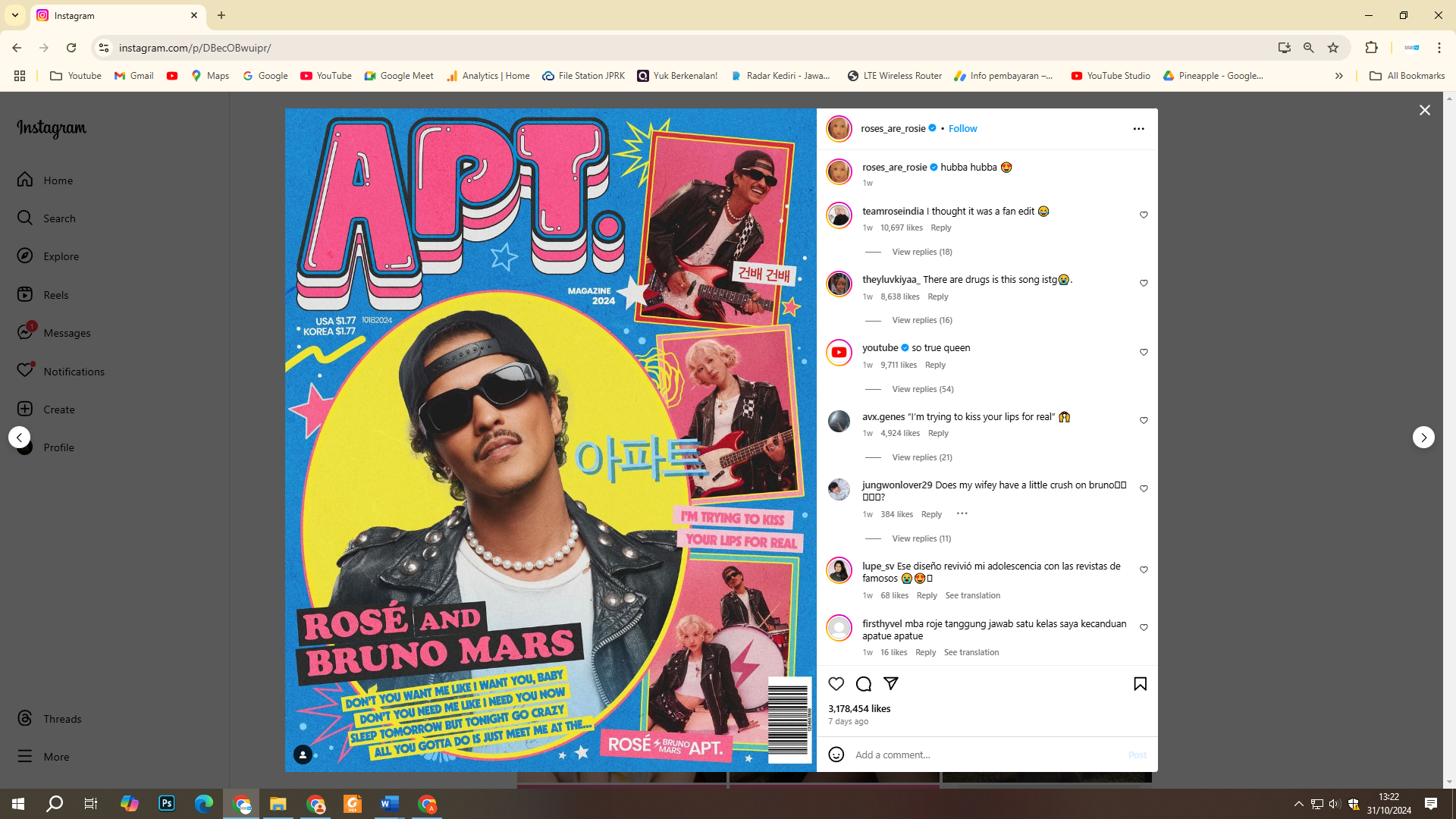Show more bookmarks with the chevron
This screenshot has height=819, width=1456.
[1339, 76]
